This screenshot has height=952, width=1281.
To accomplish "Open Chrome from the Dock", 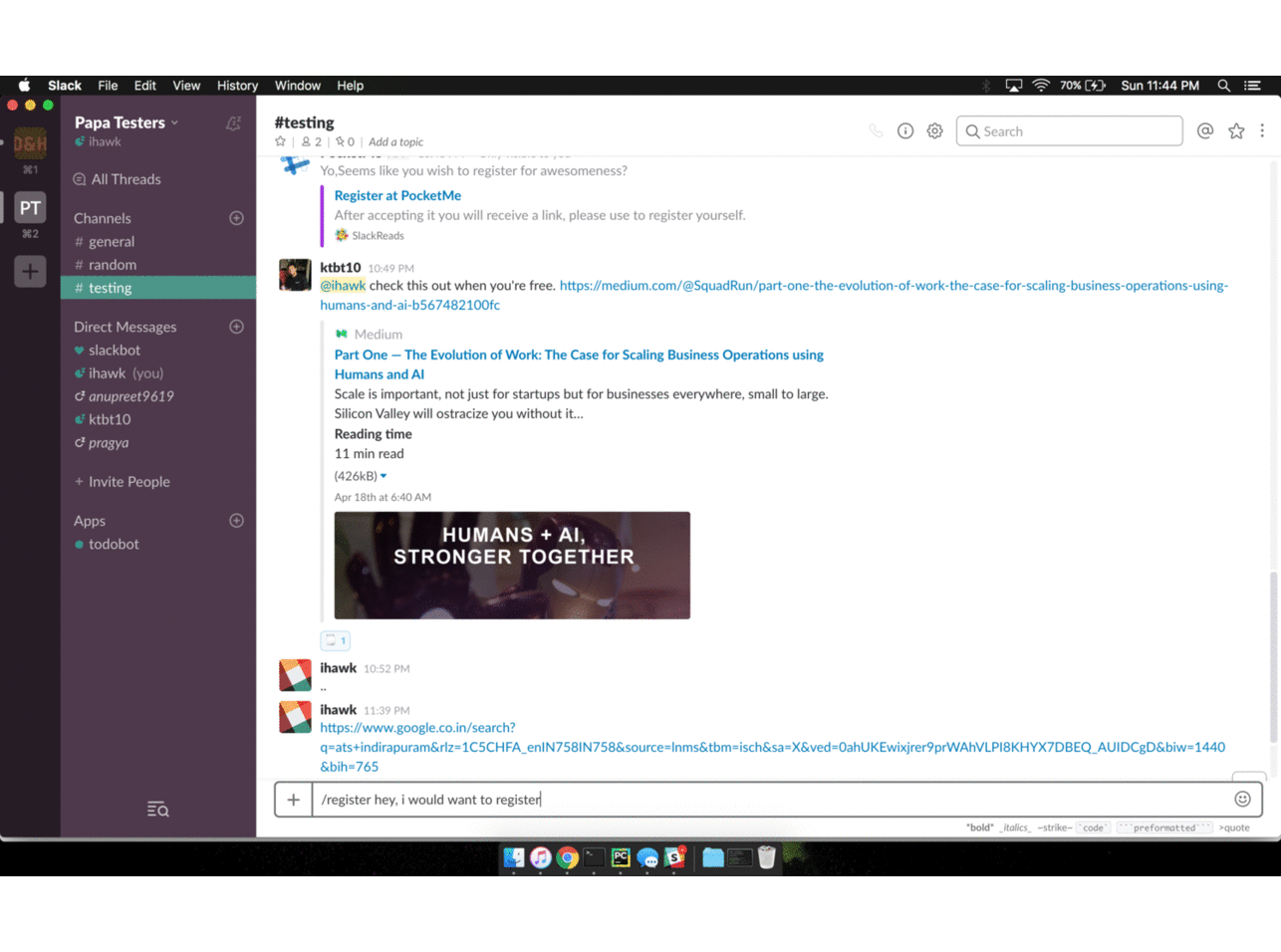I will pos(568,857).
